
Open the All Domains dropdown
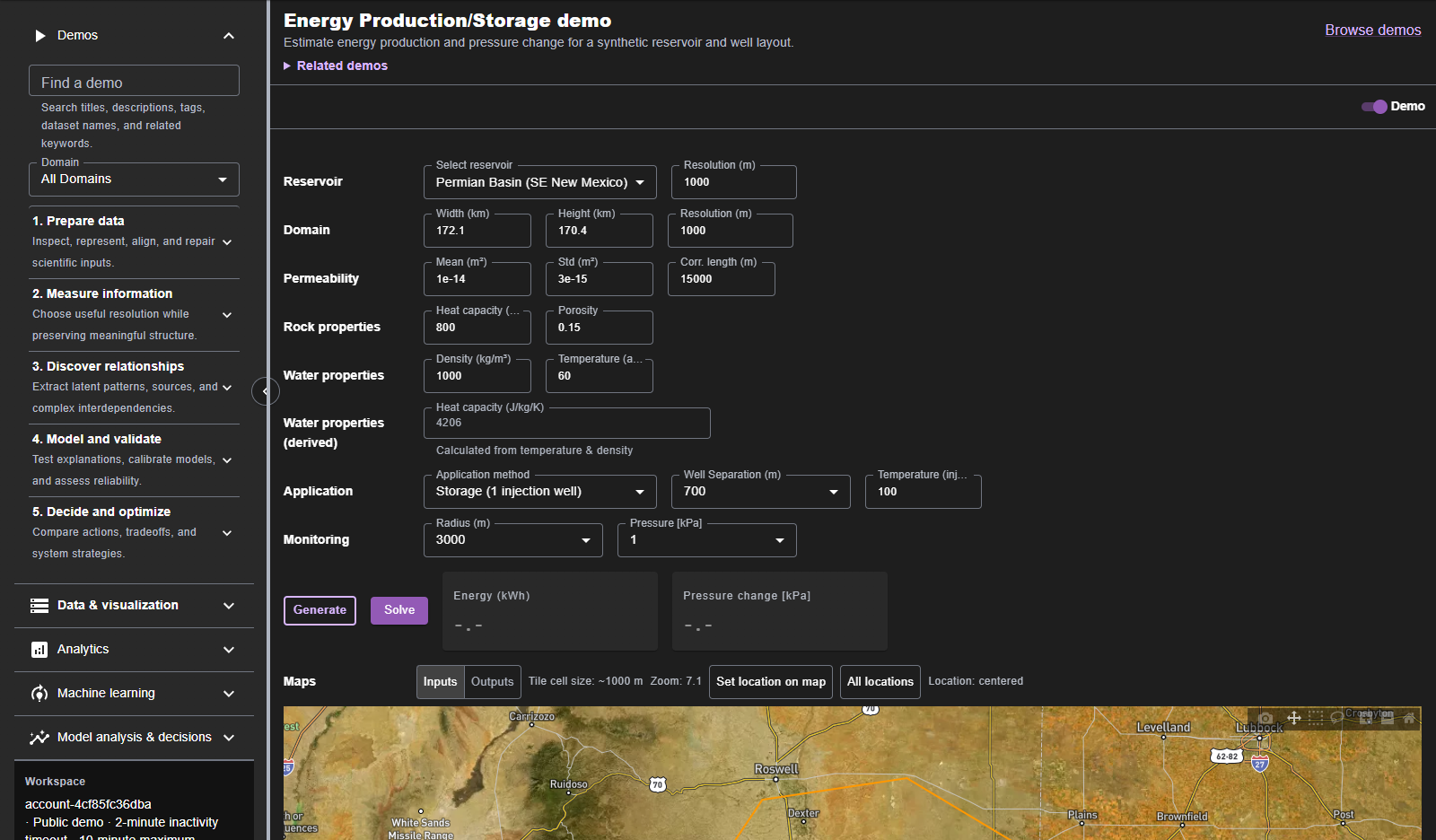pos(134,179)
